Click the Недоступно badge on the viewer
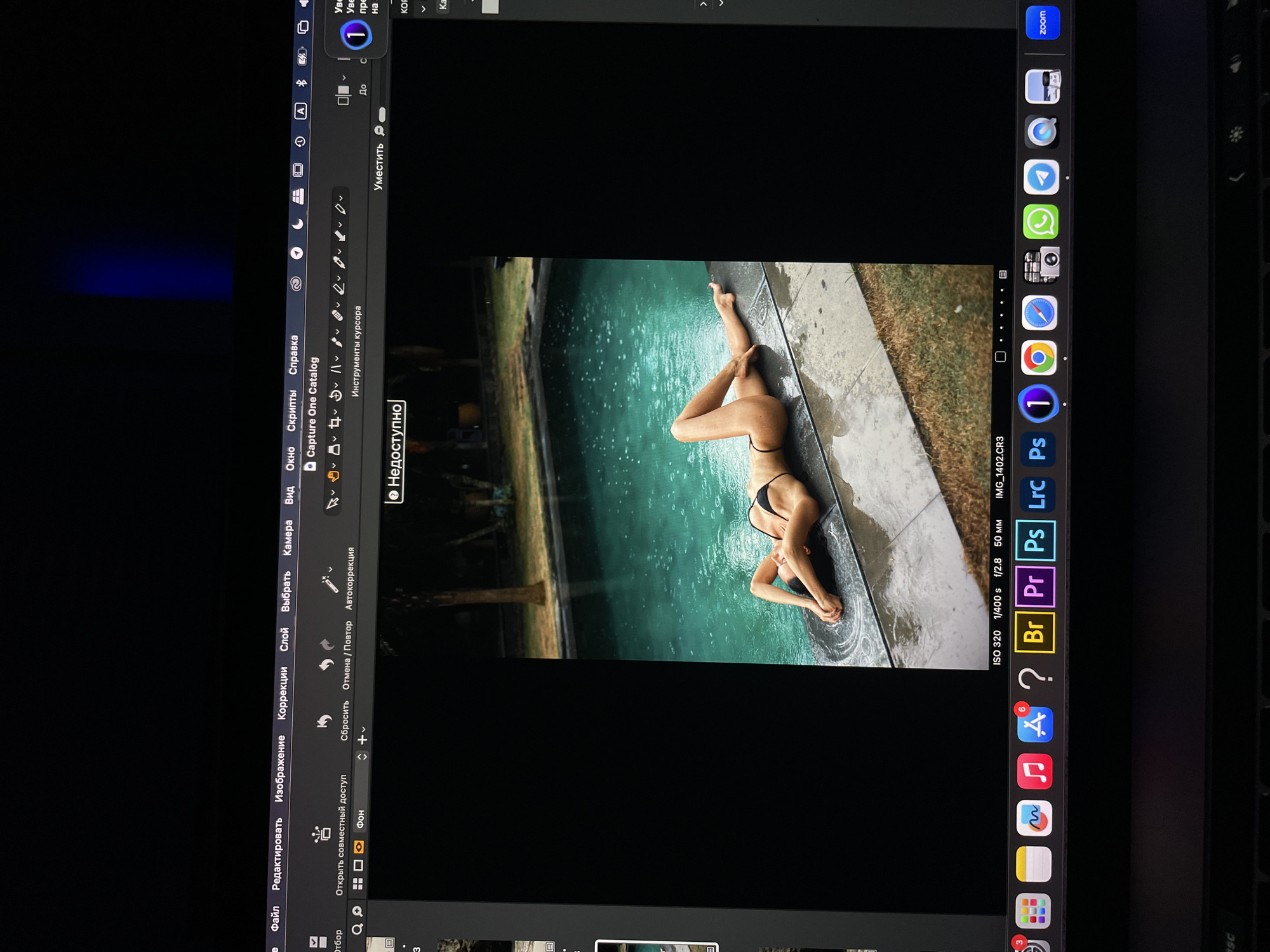1270x952 pixels. click(x=395, y=452)
